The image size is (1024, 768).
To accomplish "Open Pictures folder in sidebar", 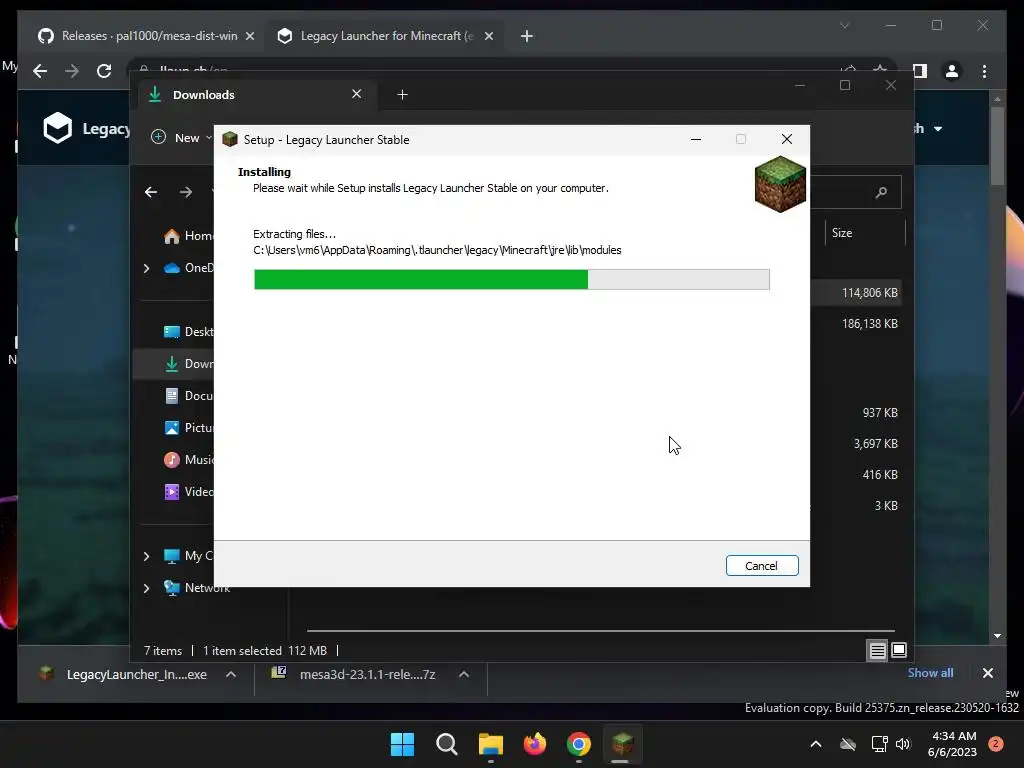I will click(189, 428).
